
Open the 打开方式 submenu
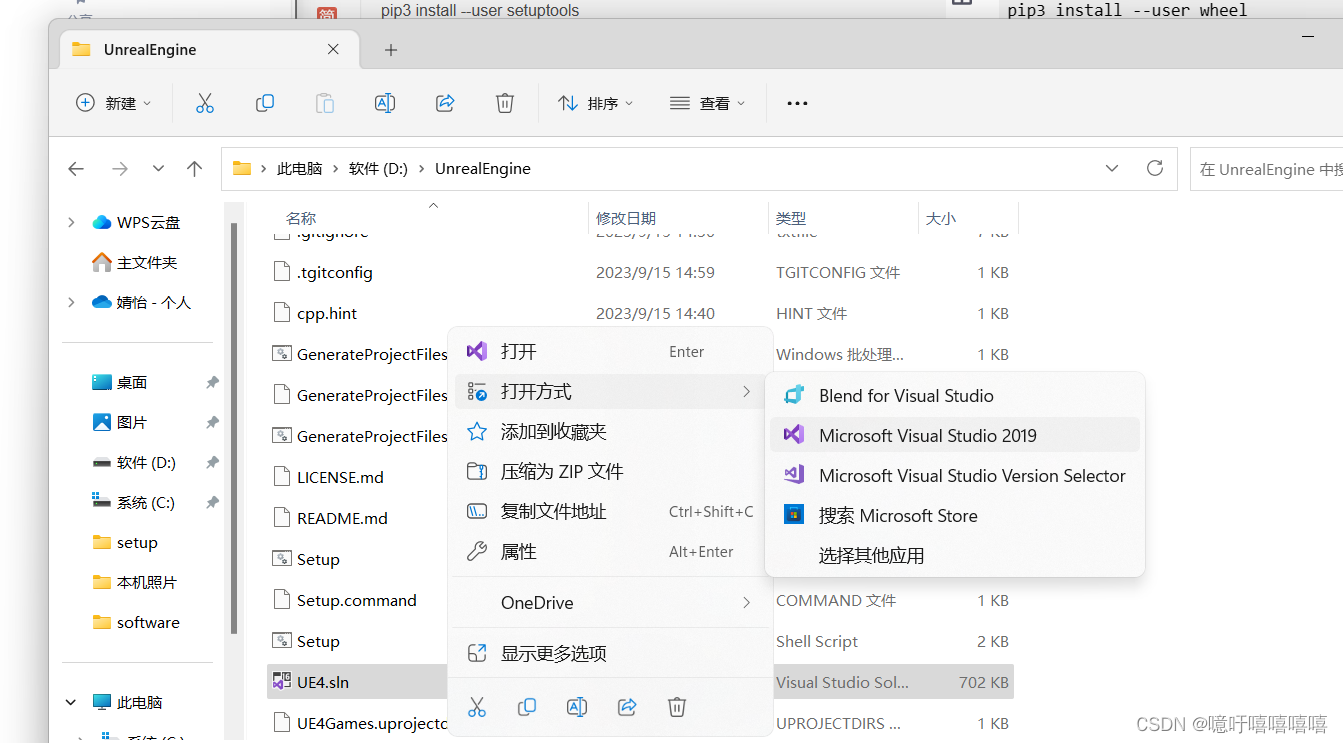(x=610, y=391)
